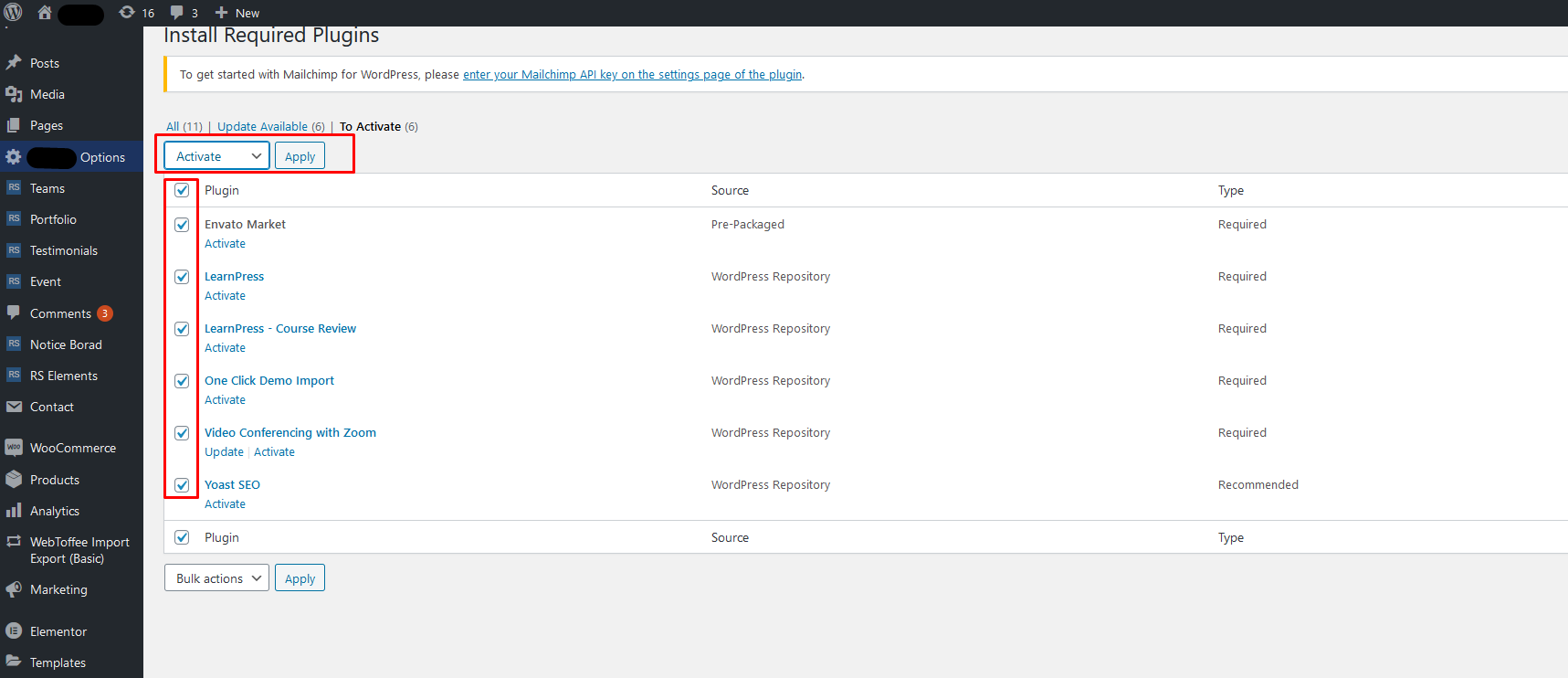Image resolution: width=1568 pixels, height=678 pixels.
Task: Click the Elementor logo icon
Action: point(14,631)
